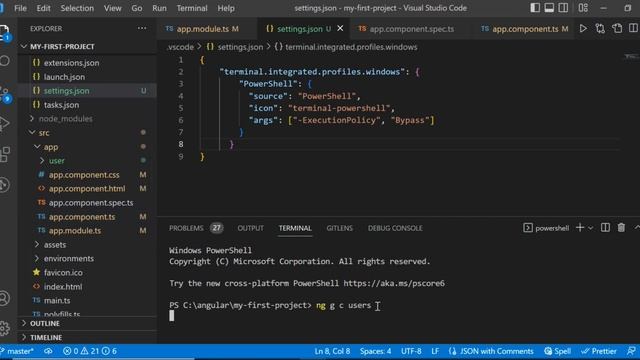Open index.html in the explorer

coord(63,287)
